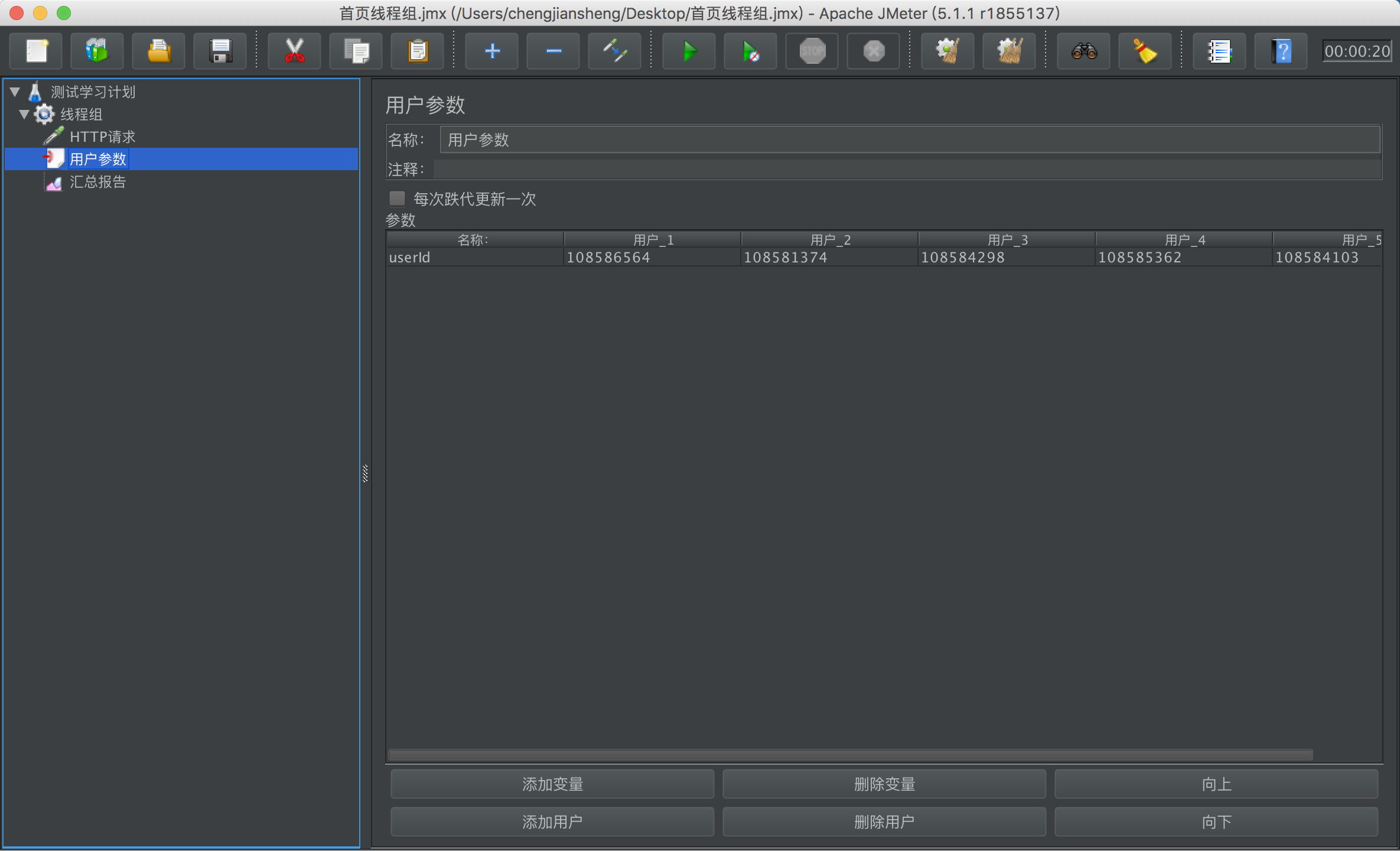Click the 注释 comment field

(x=907, y=170)
